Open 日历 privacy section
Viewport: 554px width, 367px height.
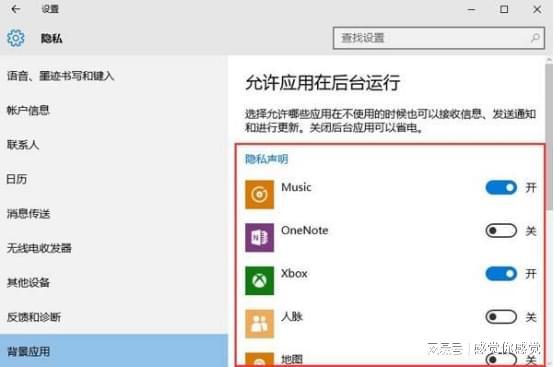tap(17, 179)
